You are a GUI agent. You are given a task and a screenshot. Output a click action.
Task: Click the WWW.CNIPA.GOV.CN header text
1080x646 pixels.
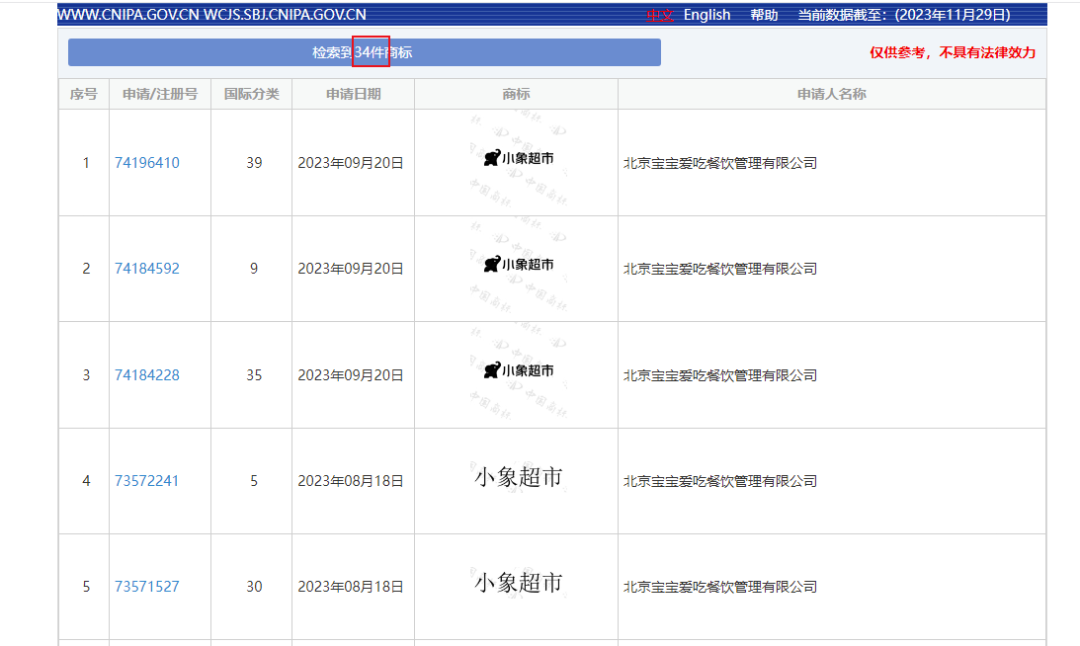point(128,14)
